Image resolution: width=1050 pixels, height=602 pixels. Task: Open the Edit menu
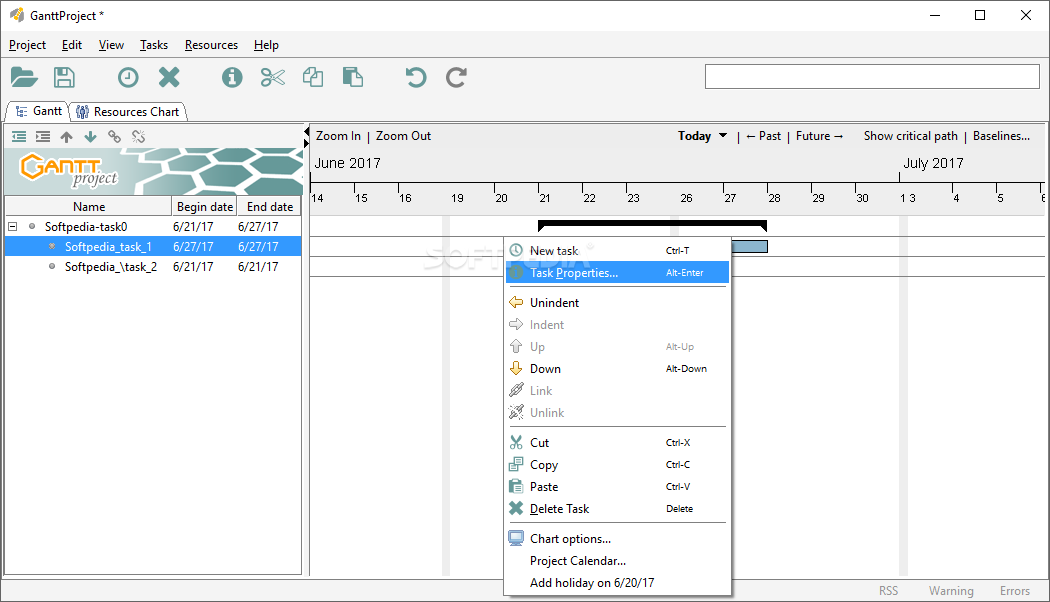coord(72,45)
